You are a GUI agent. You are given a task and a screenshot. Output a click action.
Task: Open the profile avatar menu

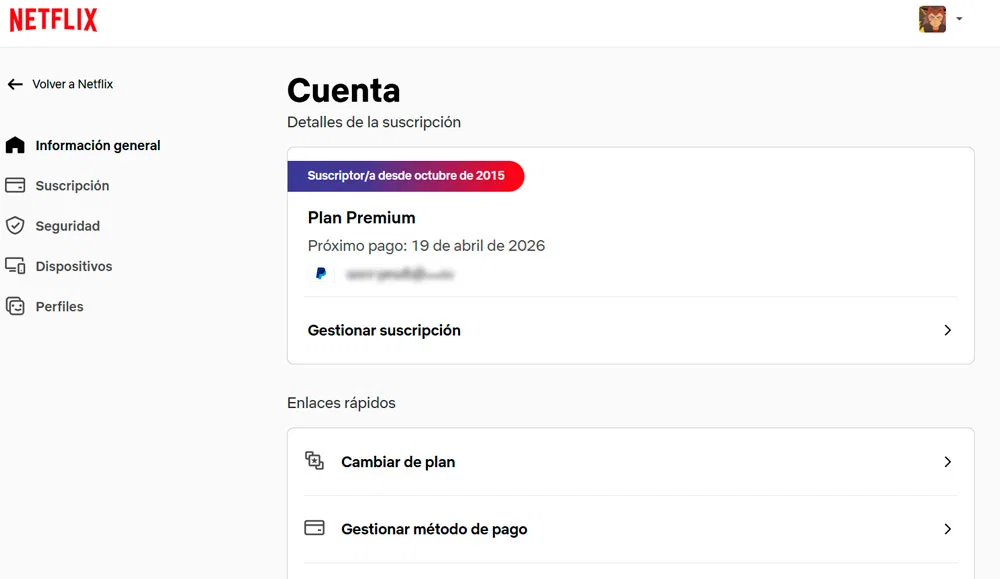tap(932, 19)
